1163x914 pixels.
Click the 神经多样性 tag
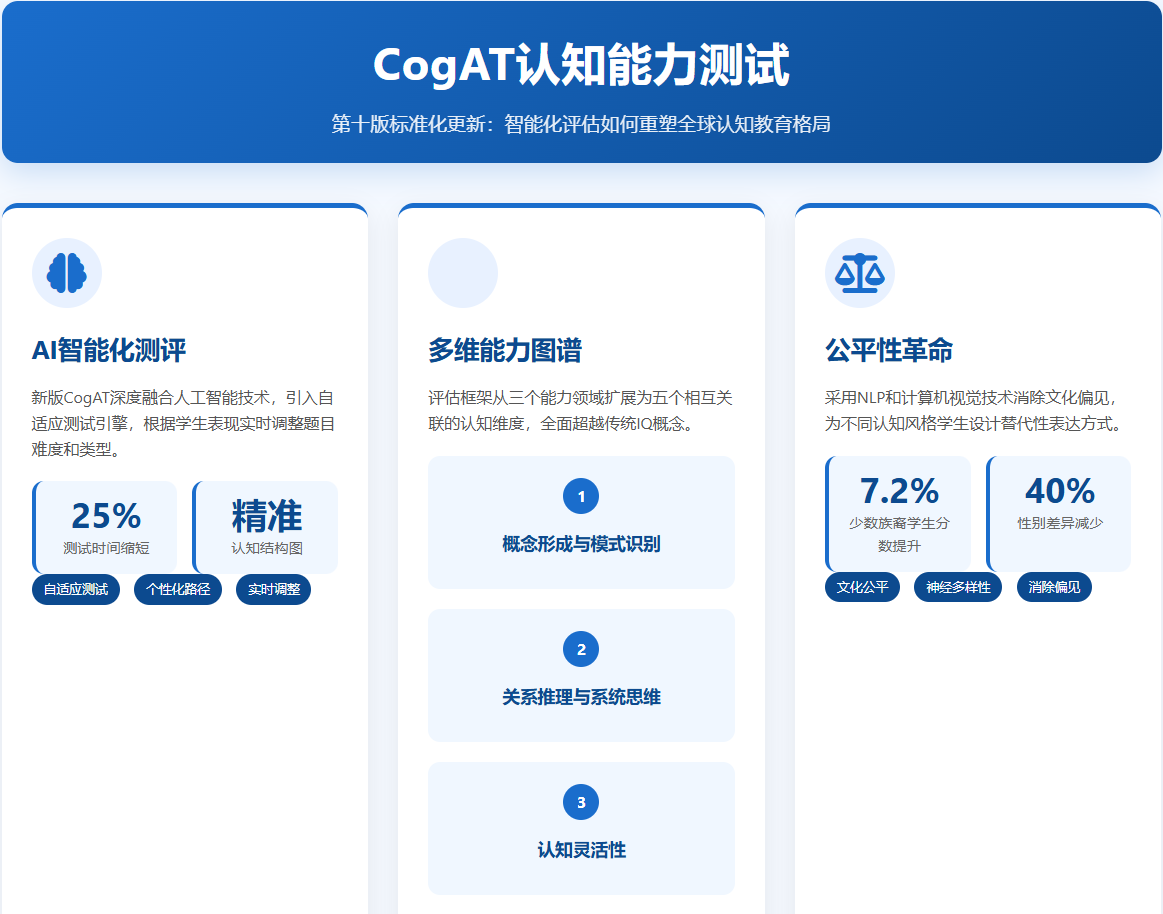tap(958, 587)
